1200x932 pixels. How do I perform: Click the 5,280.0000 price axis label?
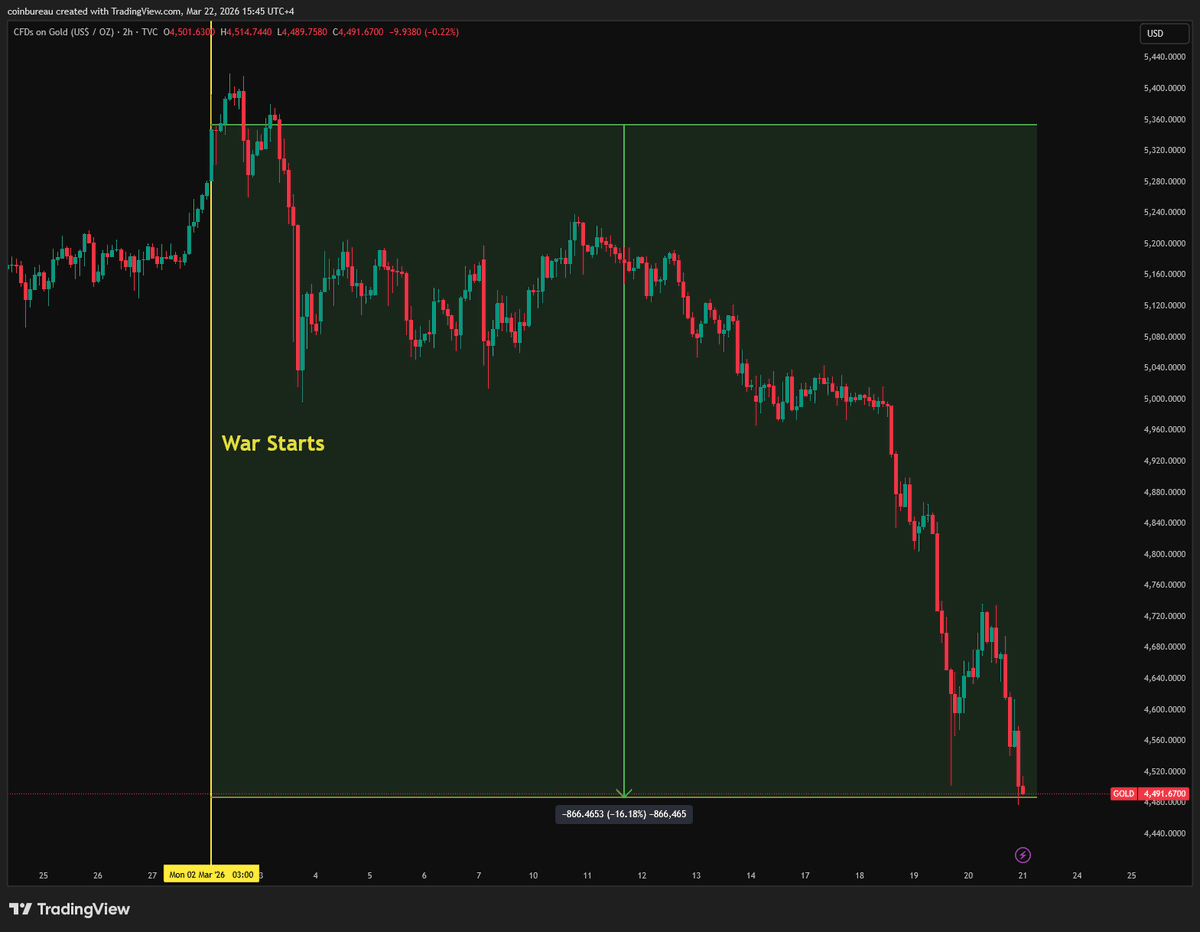[x=1165, y=181]
